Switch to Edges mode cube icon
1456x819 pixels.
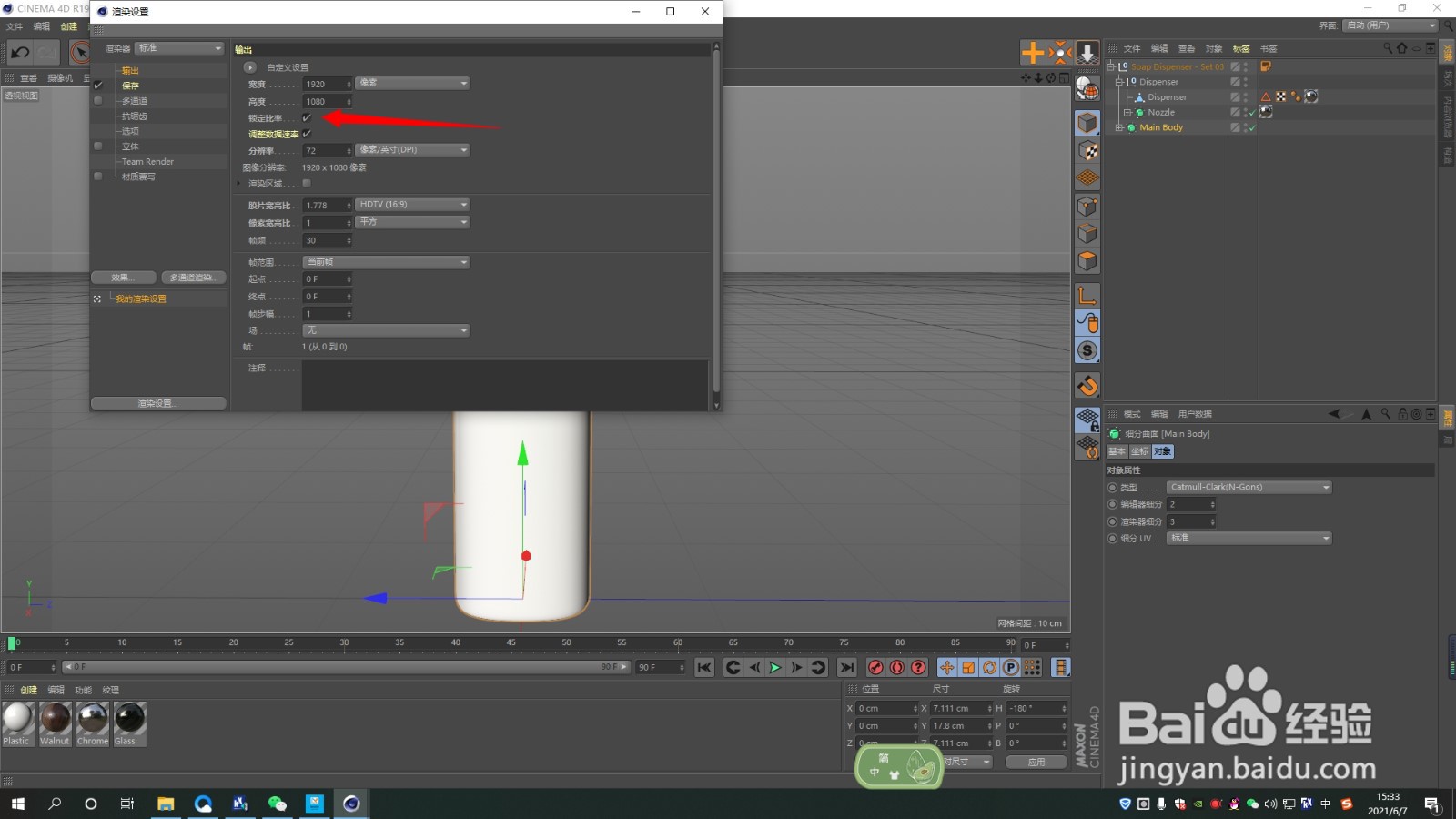[1087, 234]
